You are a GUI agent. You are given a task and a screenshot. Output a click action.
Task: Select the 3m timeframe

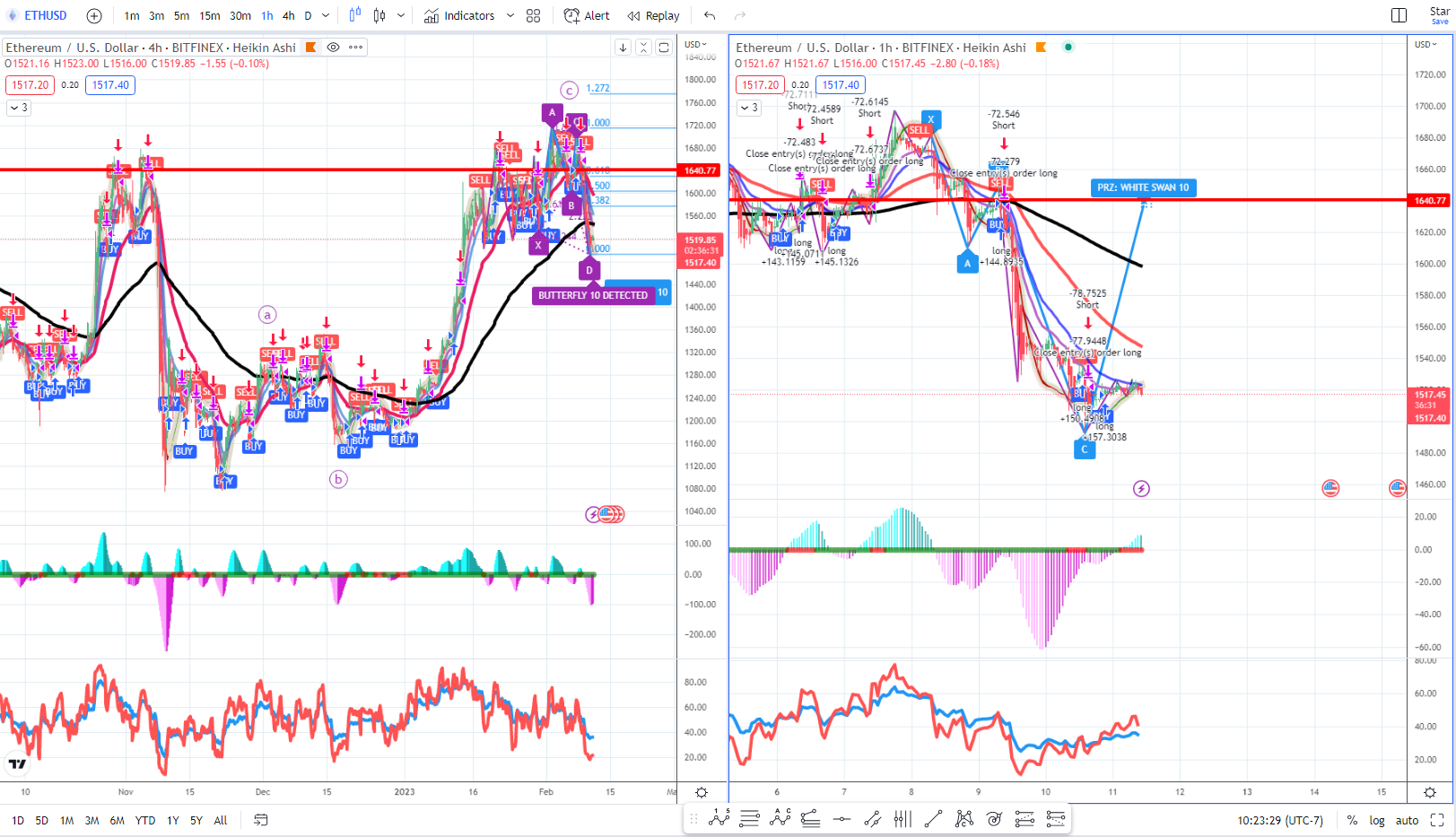[x=157, y=15]
